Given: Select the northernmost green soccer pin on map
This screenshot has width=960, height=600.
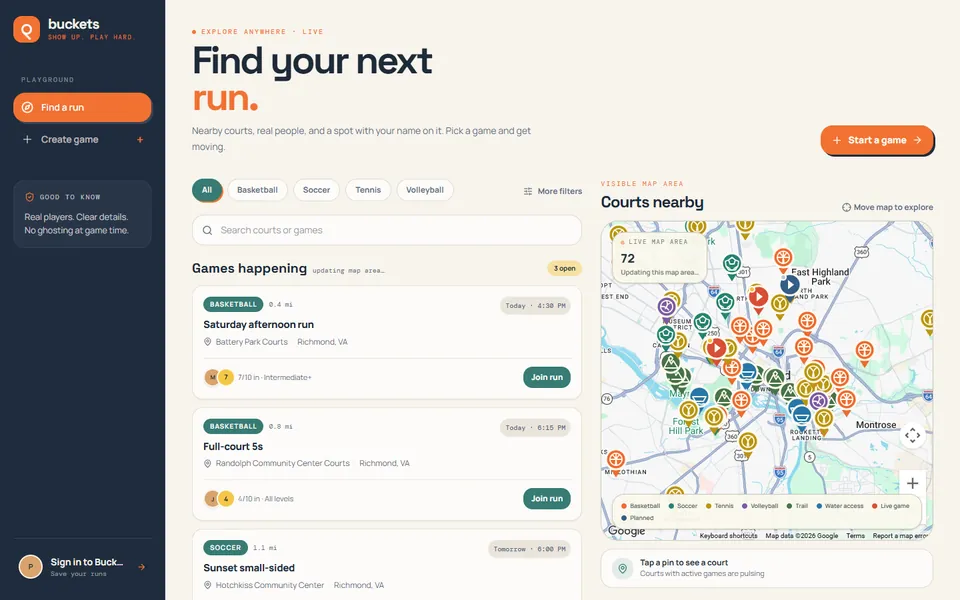Looking at the screenshot, I should 732,266.
